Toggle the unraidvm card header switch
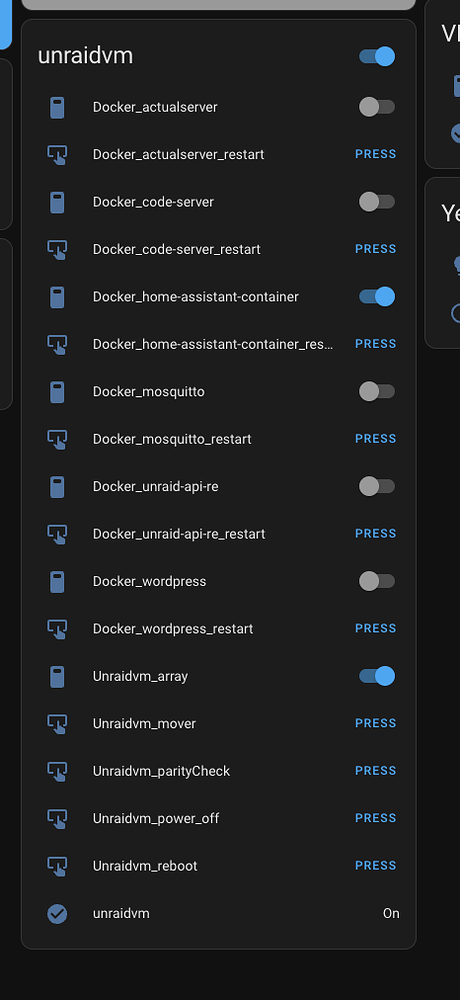Image resolution: width=460 pixels, height=1000 pixels. click(377, 56)
